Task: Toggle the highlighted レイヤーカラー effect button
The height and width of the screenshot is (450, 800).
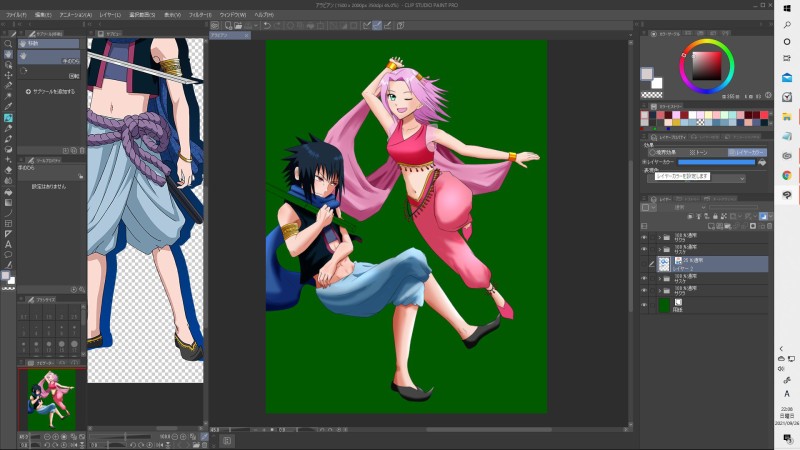Action: [x=747, y=152]
